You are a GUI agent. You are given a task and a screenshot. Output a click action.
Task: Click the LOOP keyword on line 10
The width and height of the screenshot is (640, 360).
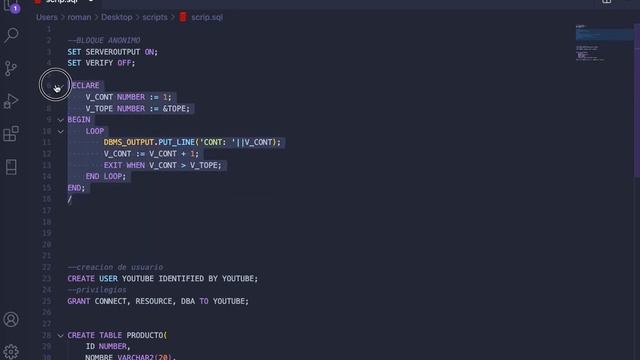(x=95, y=131)
